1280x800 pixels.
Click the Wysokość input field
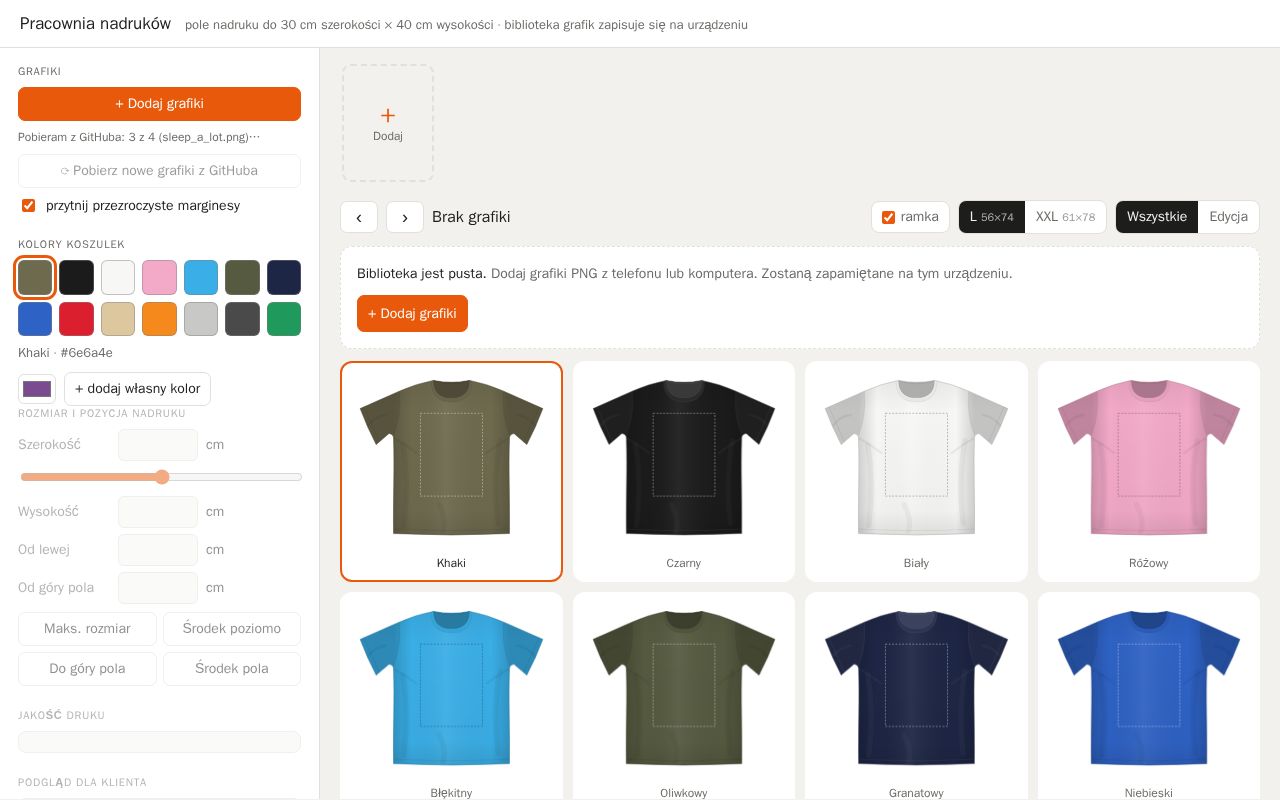point(158,512)
